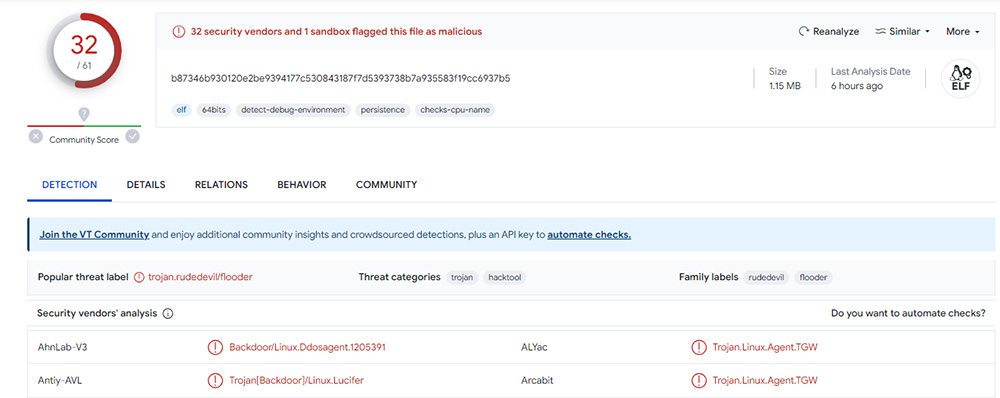Select the file SHA-256 hash text
The image size is (1000, 398).
[341, 78]
